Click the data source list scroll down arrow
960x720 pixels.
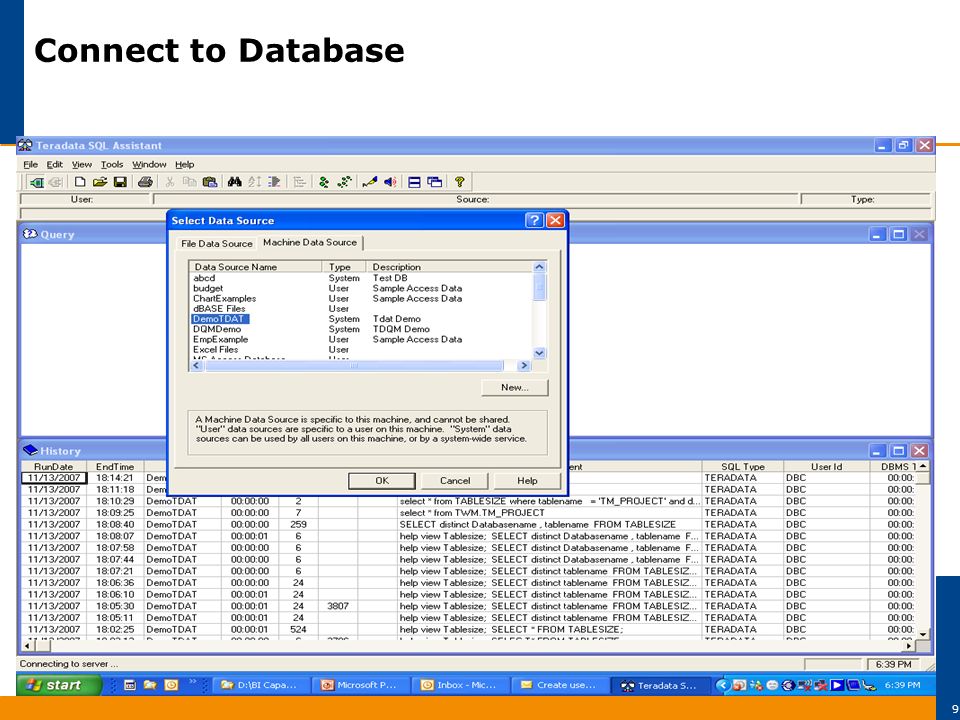click(539, 353)
